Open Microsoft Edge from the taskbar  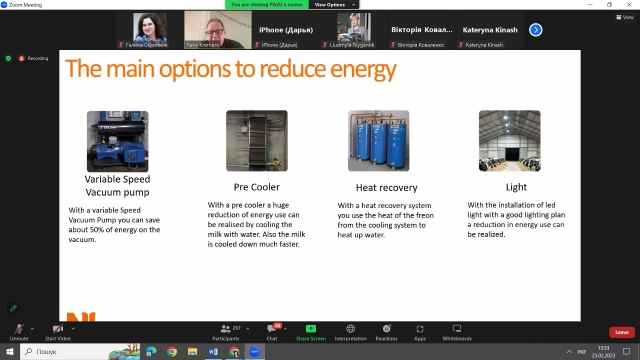(151, 351)
